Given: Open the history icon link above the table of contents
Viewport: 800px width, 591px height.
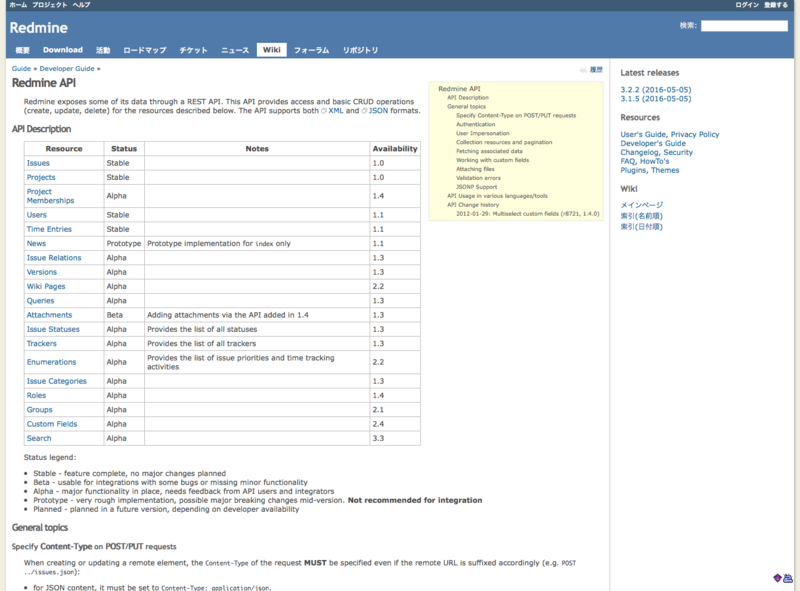Looking at the screenshot, I should (x=592, y=70).
